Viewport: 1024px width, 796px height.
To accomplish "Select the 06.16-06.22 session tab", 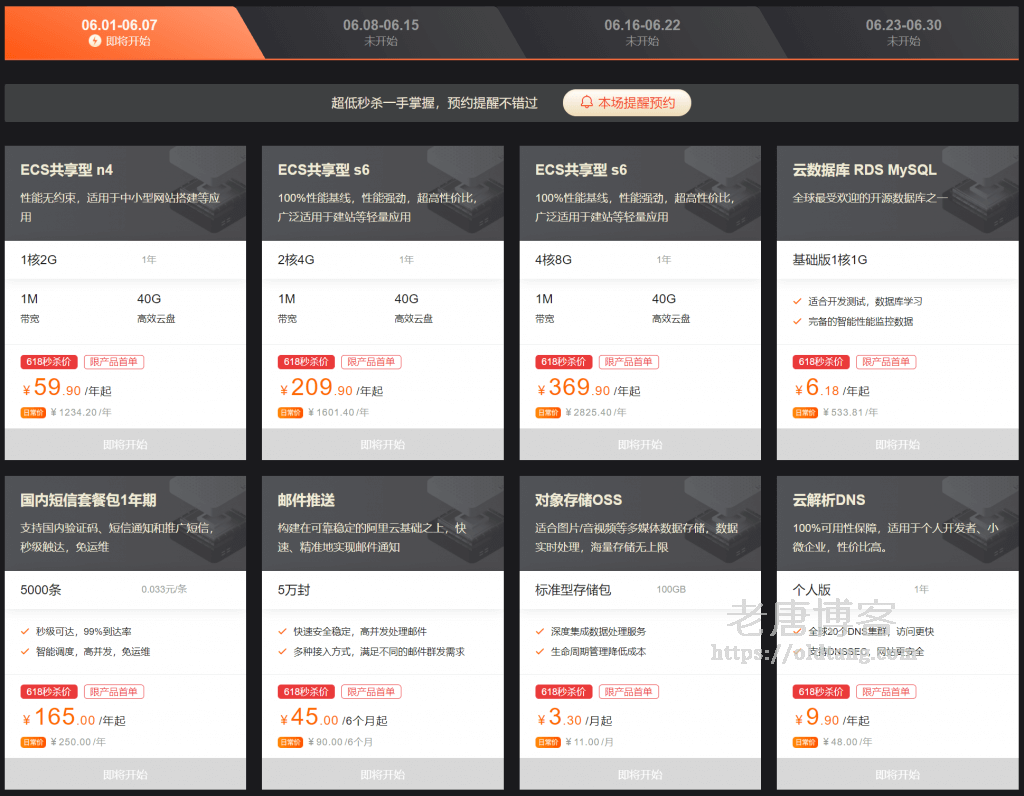I will 642,32.
